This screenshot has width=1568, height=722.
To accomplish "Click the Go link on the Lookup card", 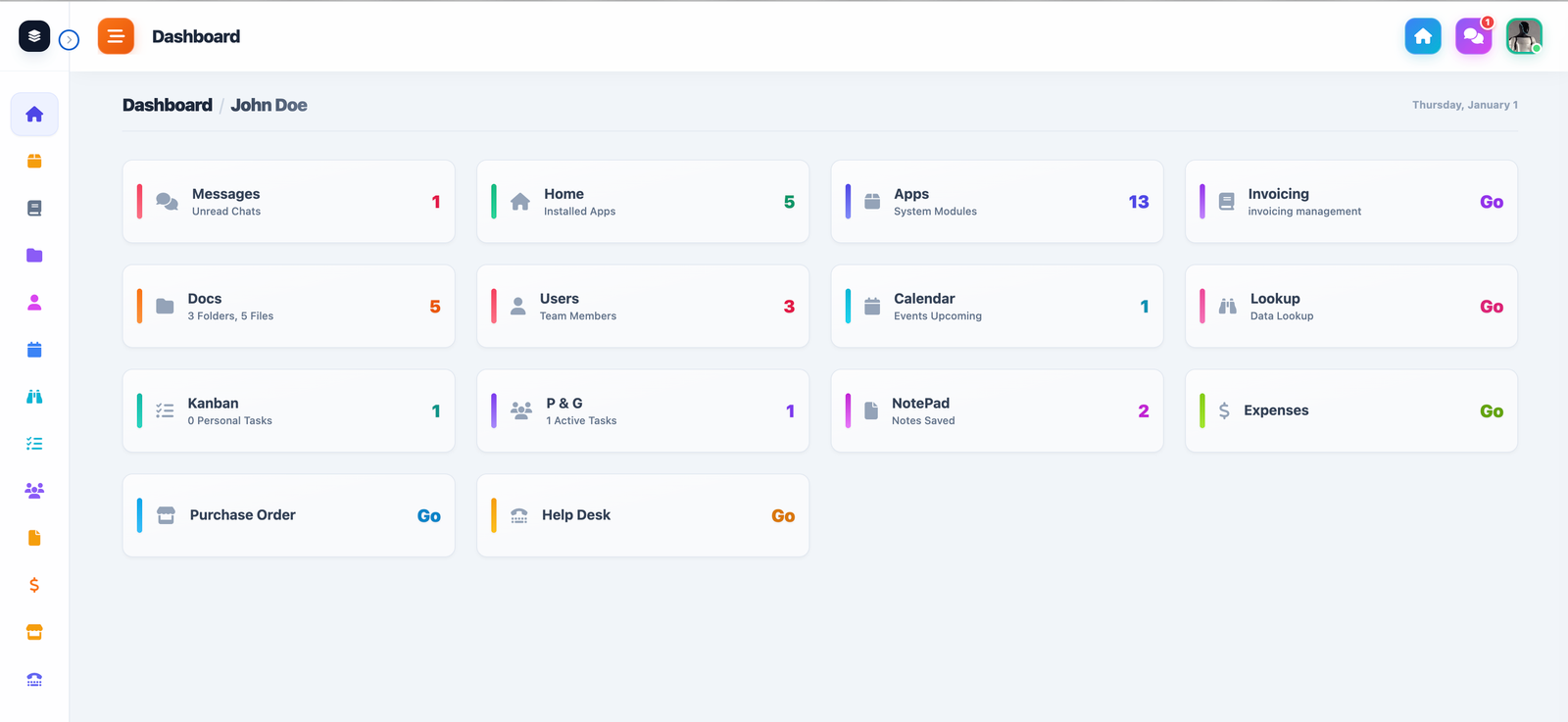I will (1492, 307).
